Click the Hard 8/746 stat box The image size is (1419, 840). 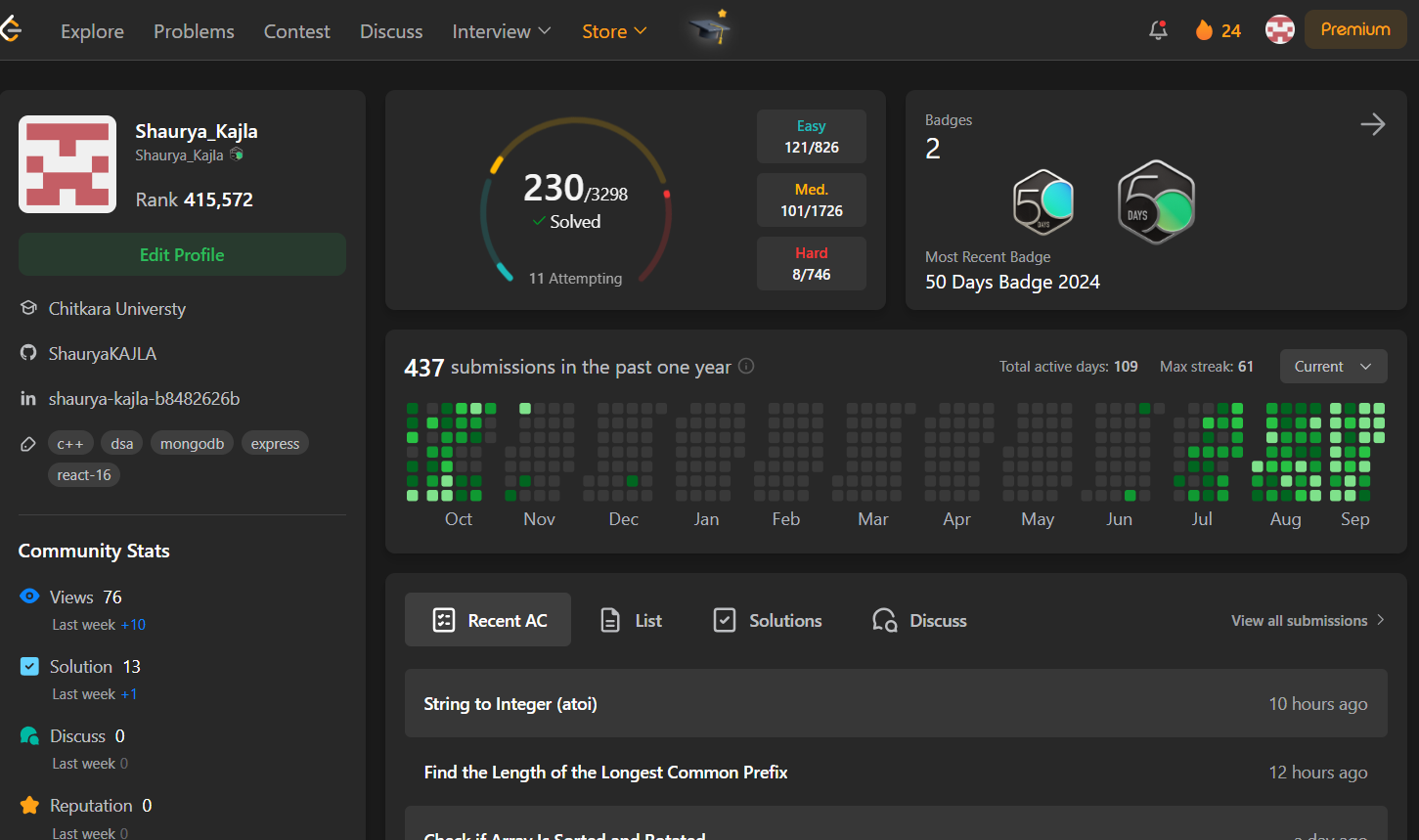tap(812, 264)
